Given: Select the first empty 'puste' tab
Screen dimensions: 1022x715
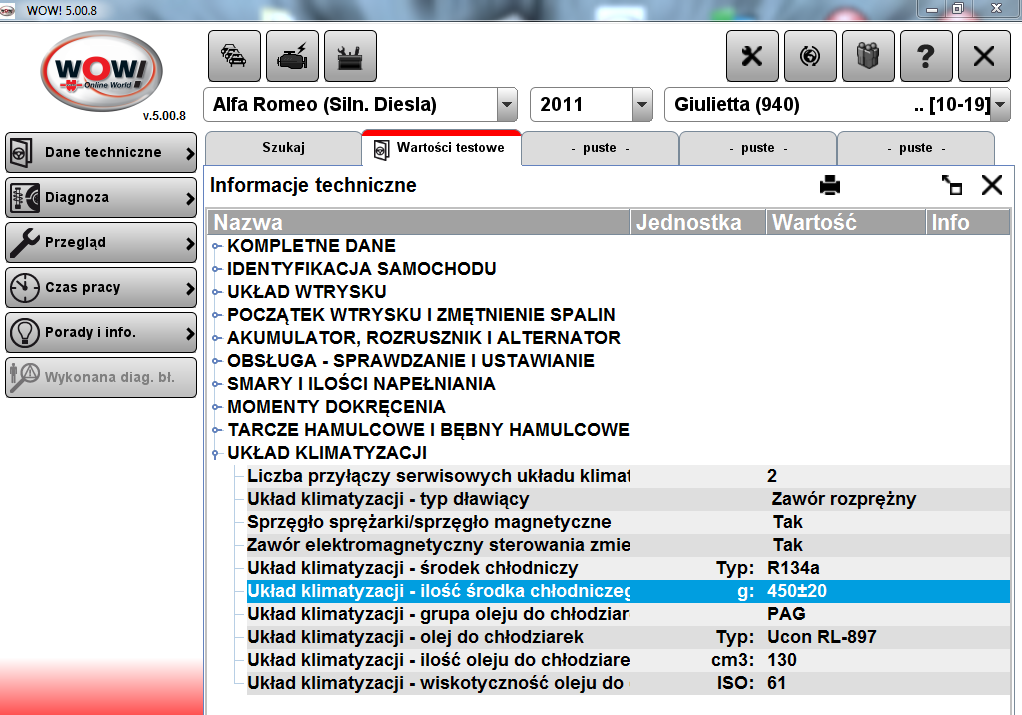Looking at the screenshot, I should click(600, 148).
